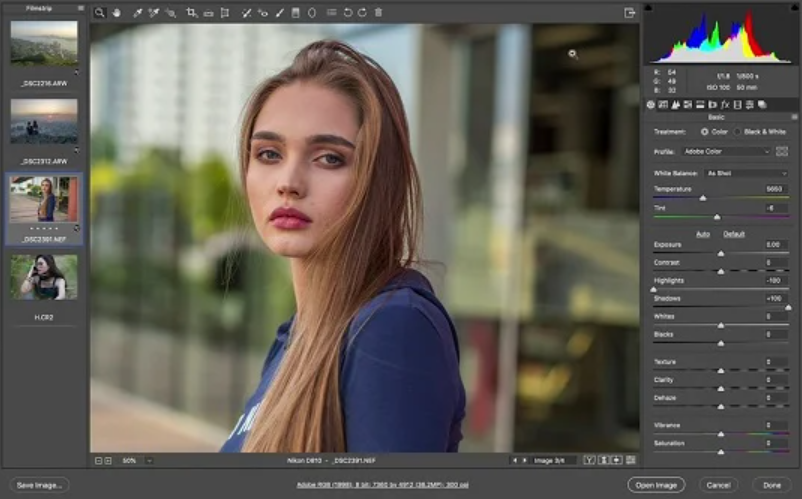
Task: Select the _DSC2216.ARW filmstrip thumbnail
Action: [x=44, y=43]
